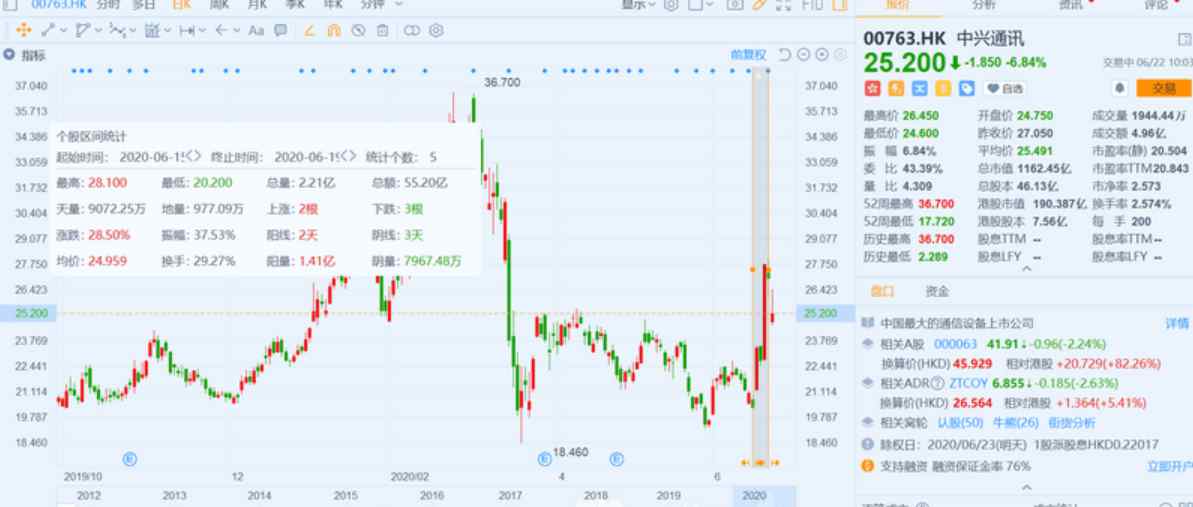The width and height of the screenshot is (1193, 507).
Task: Click the orange lightning badge icon
Action: tap(896, 88)
